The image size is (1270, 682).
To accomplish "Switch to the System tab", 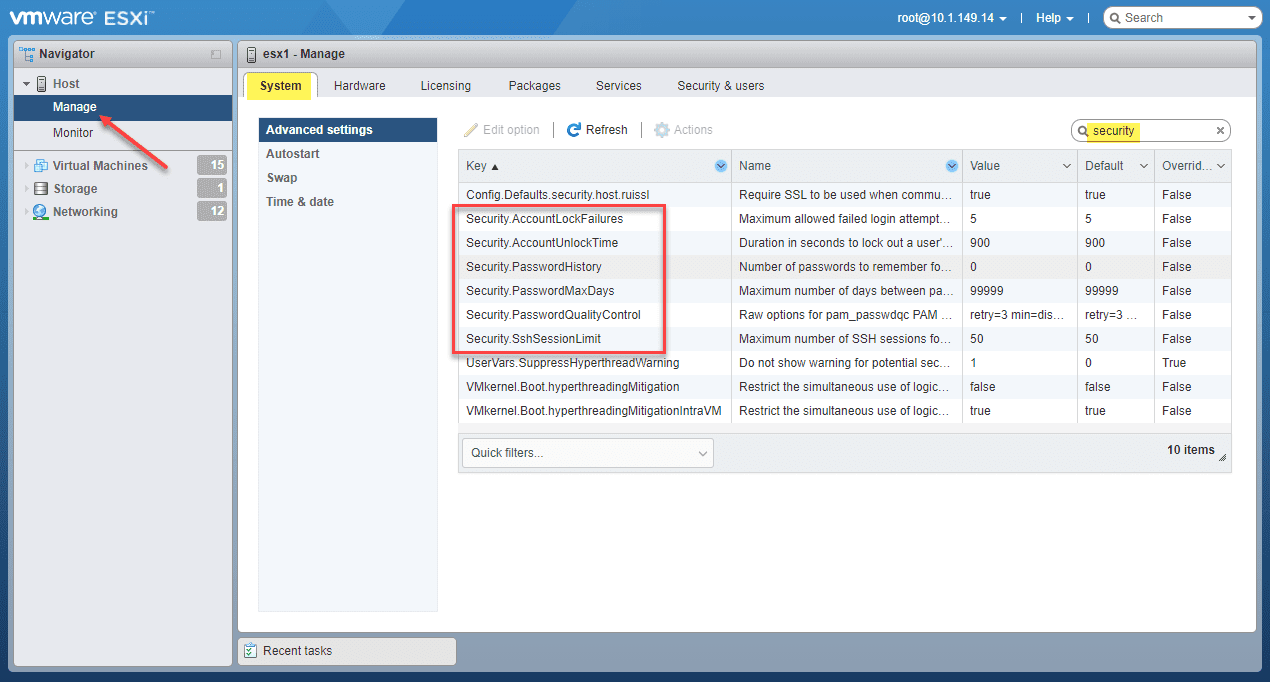I will pyautogui.click(x=280, y=86).
